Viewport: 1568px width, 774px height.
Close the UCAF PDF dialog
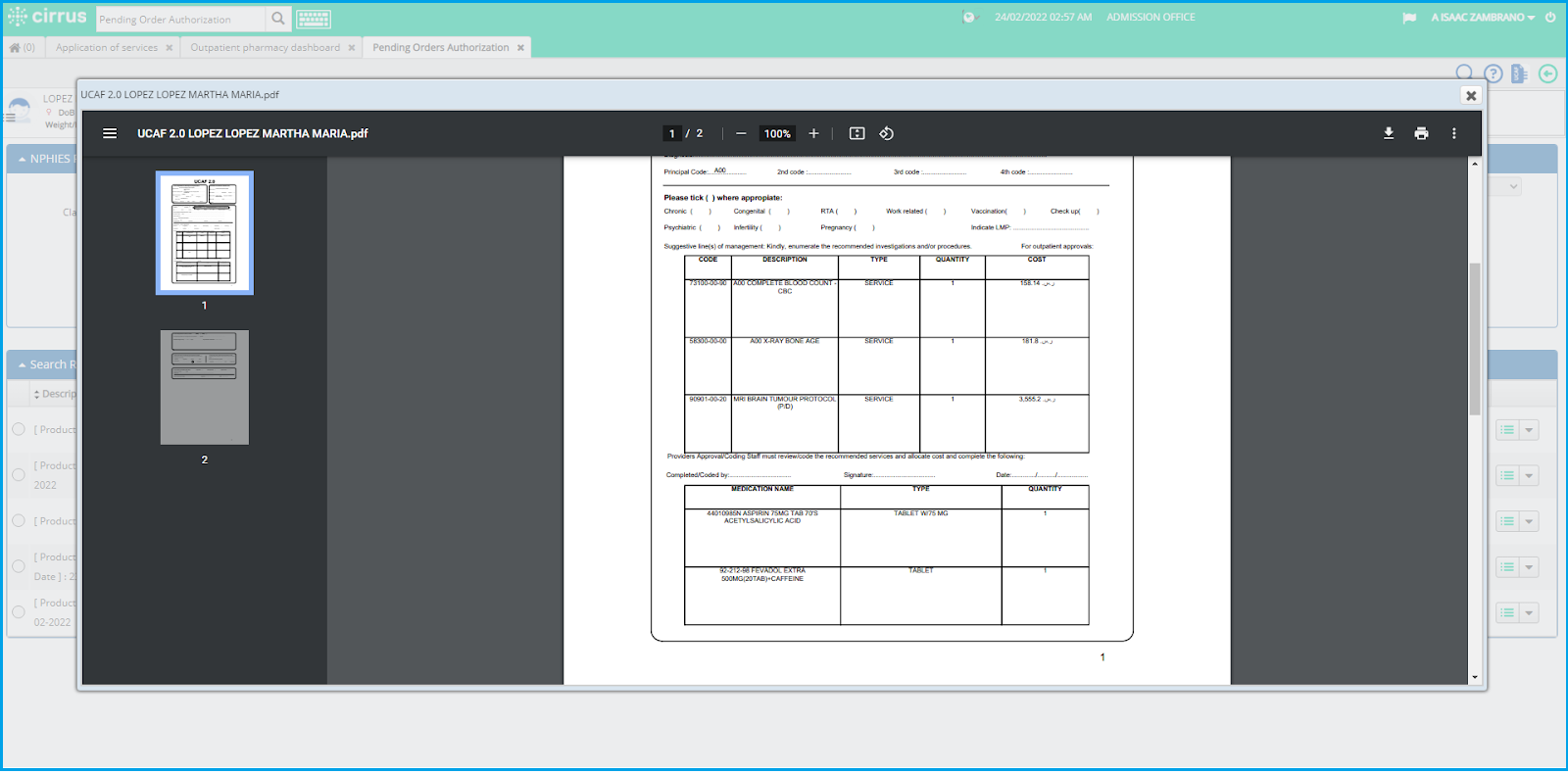1471,95
